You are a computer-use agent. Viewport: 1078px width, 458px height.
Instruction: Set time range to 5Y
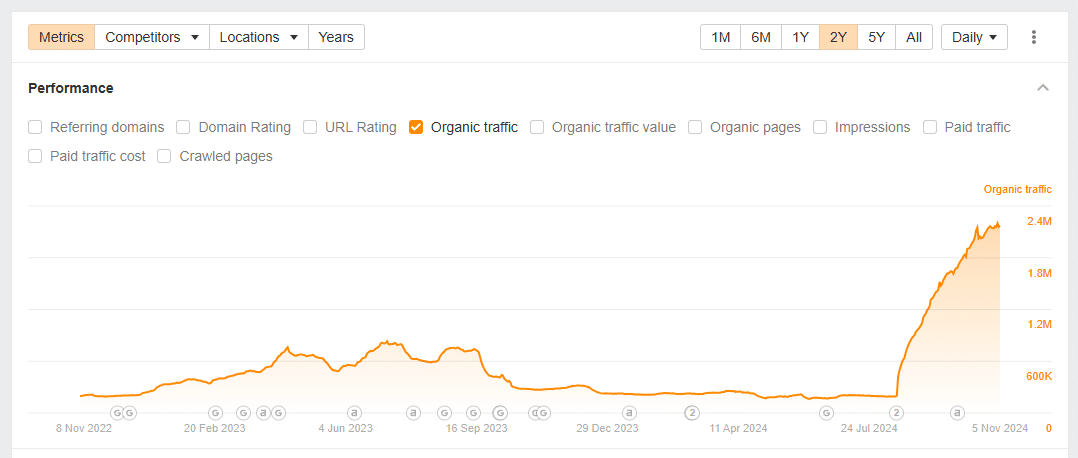[876, 37]
